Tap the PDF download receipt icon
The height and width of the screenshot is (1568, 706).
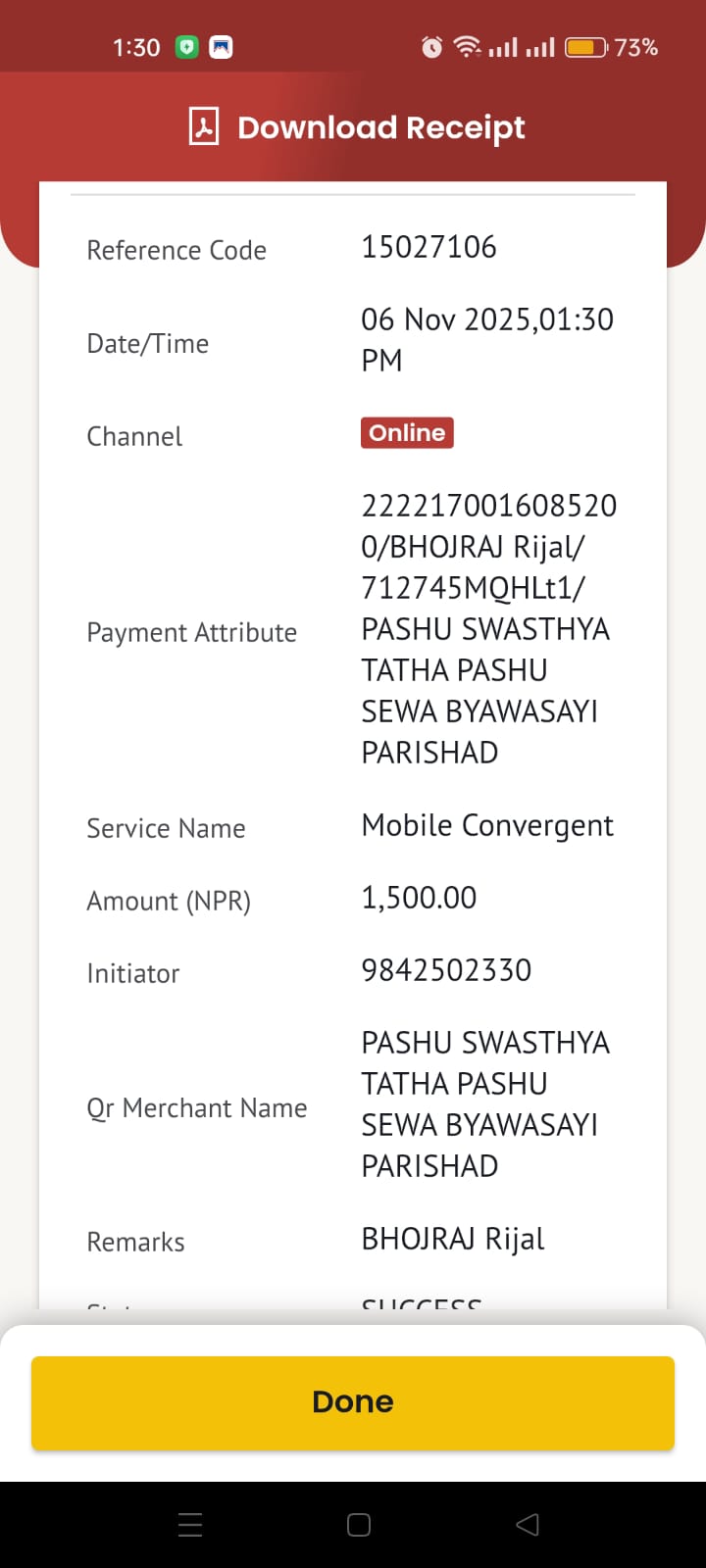[x=204, y=127]
